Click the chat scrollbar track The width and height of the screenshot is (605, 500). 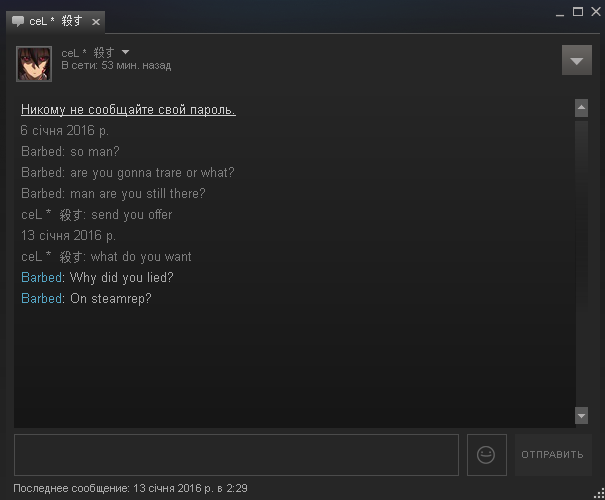tap(581, 262)
